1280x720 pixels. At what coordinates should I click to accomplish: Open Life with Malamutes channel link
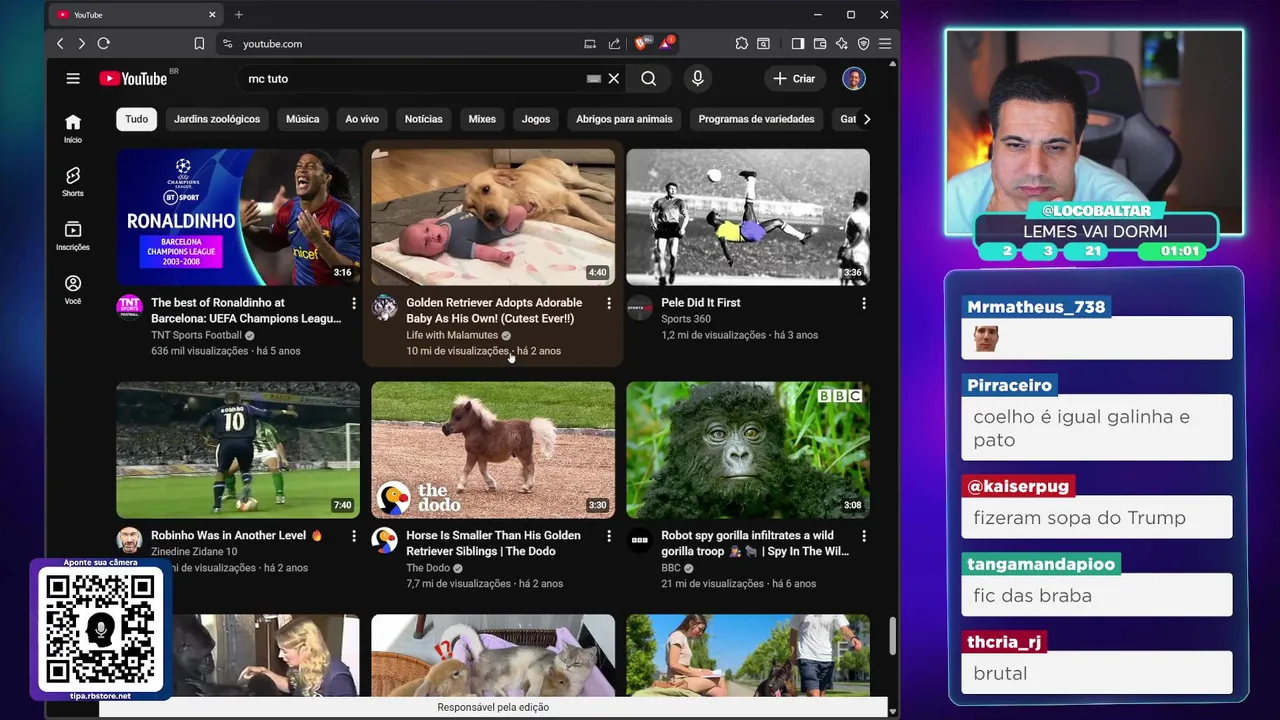[x=452, y=335]
